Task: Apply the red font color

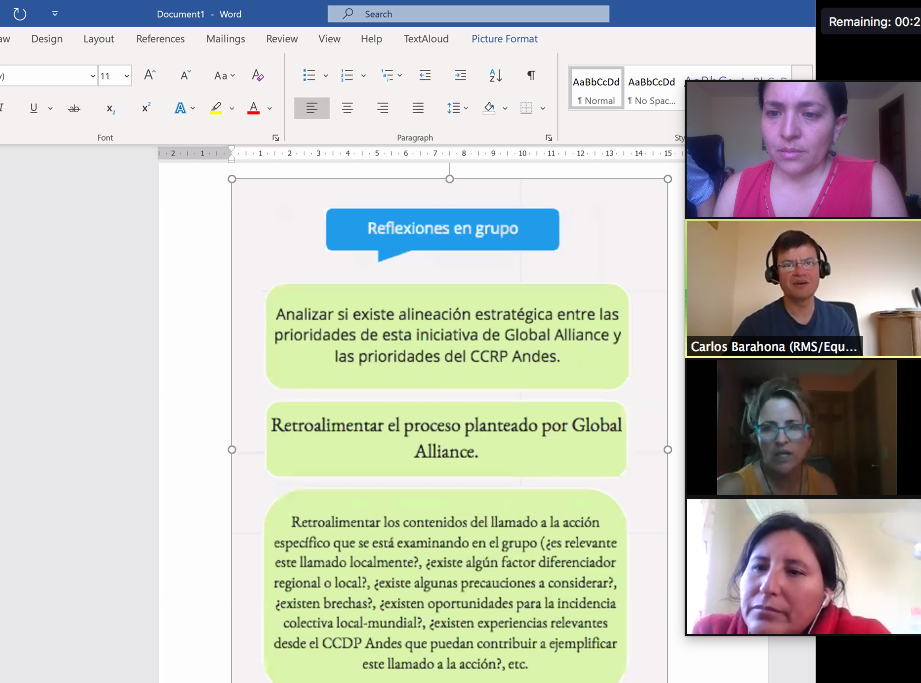Action: click(x=253, y=108)
